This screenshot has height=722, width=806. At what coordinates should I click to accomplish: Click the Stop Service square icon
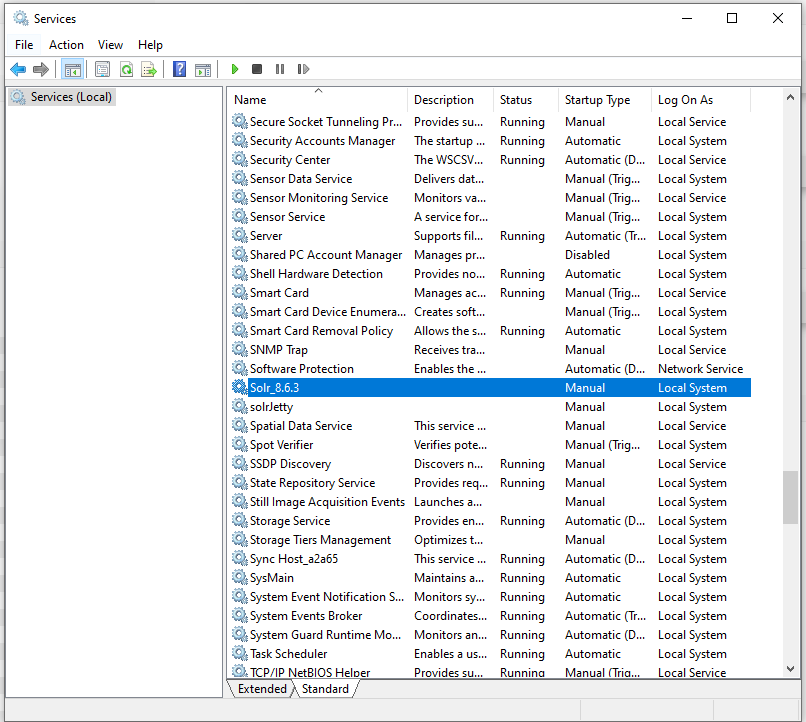click(257, 69)
